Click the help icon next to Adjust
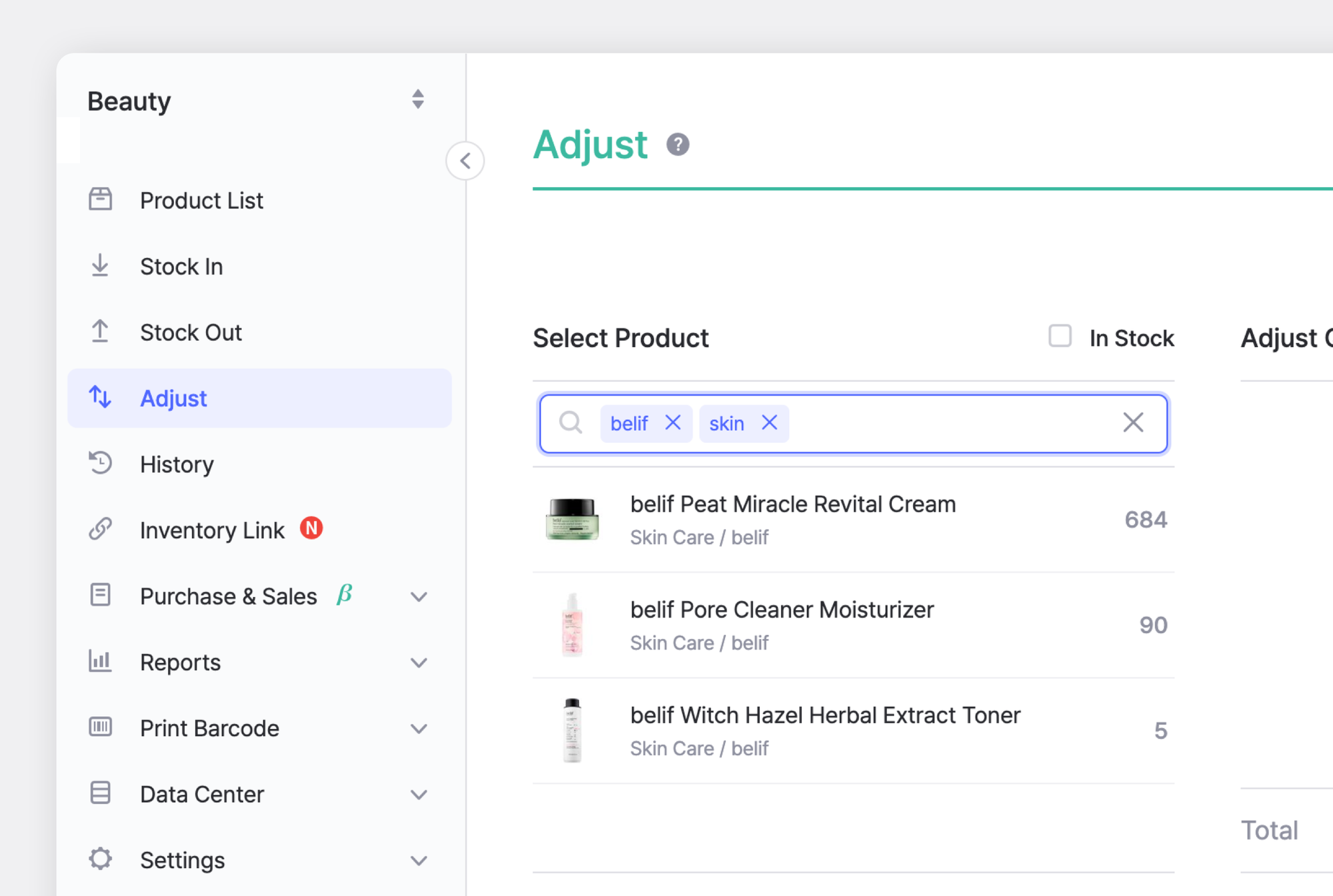Screen dimensions: 1333x896 coord(679,144)
